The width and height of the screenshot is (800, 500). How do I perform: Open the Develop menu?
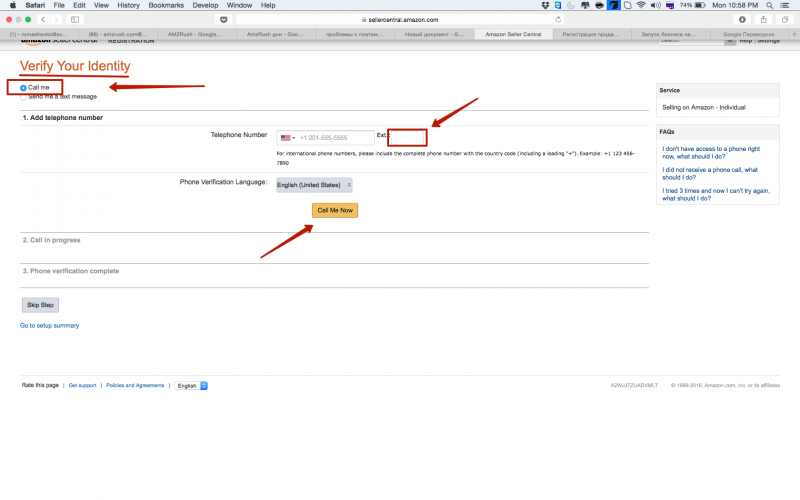(205, 5)
